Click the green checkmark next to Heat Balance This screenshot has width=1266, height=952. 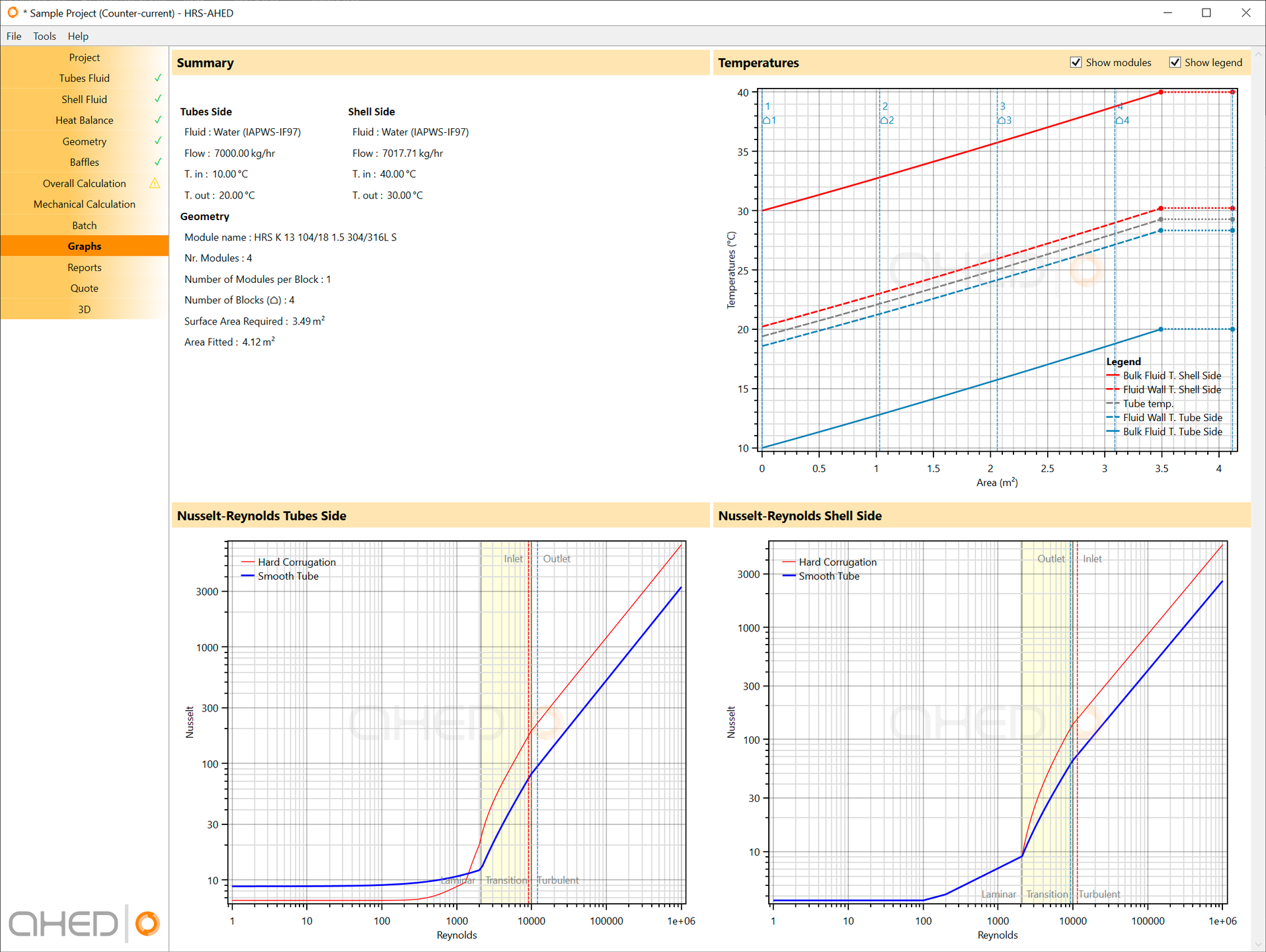(x=158, y=120)
